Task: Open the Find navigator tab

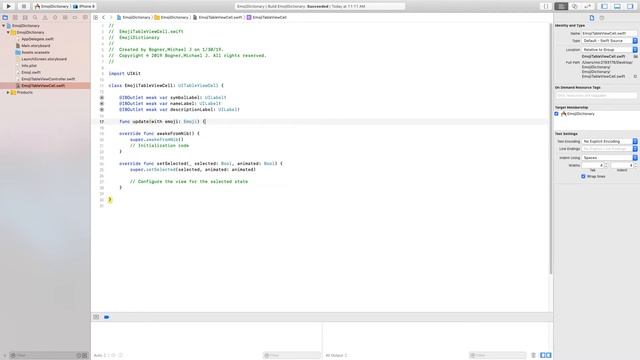Action: point(35,18)
